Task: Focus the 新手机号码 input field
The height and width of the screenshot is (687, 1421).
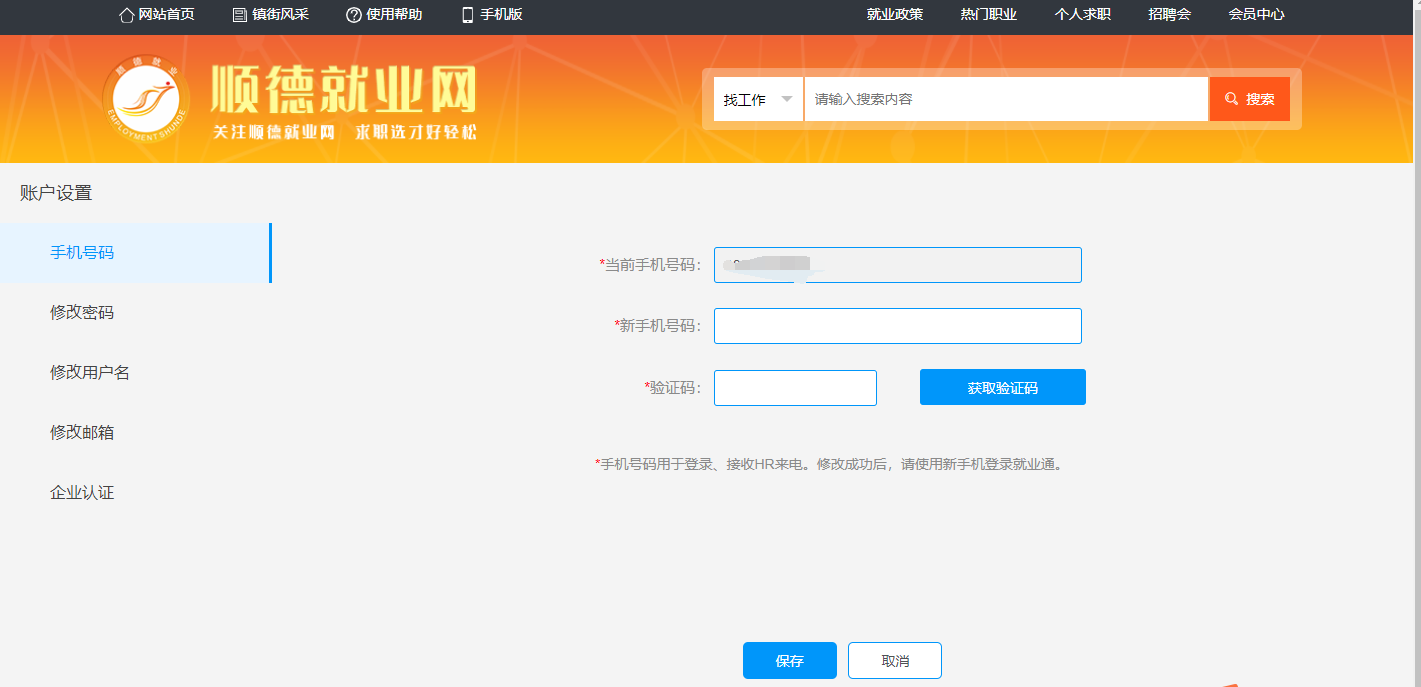Action: coord(897,326)
